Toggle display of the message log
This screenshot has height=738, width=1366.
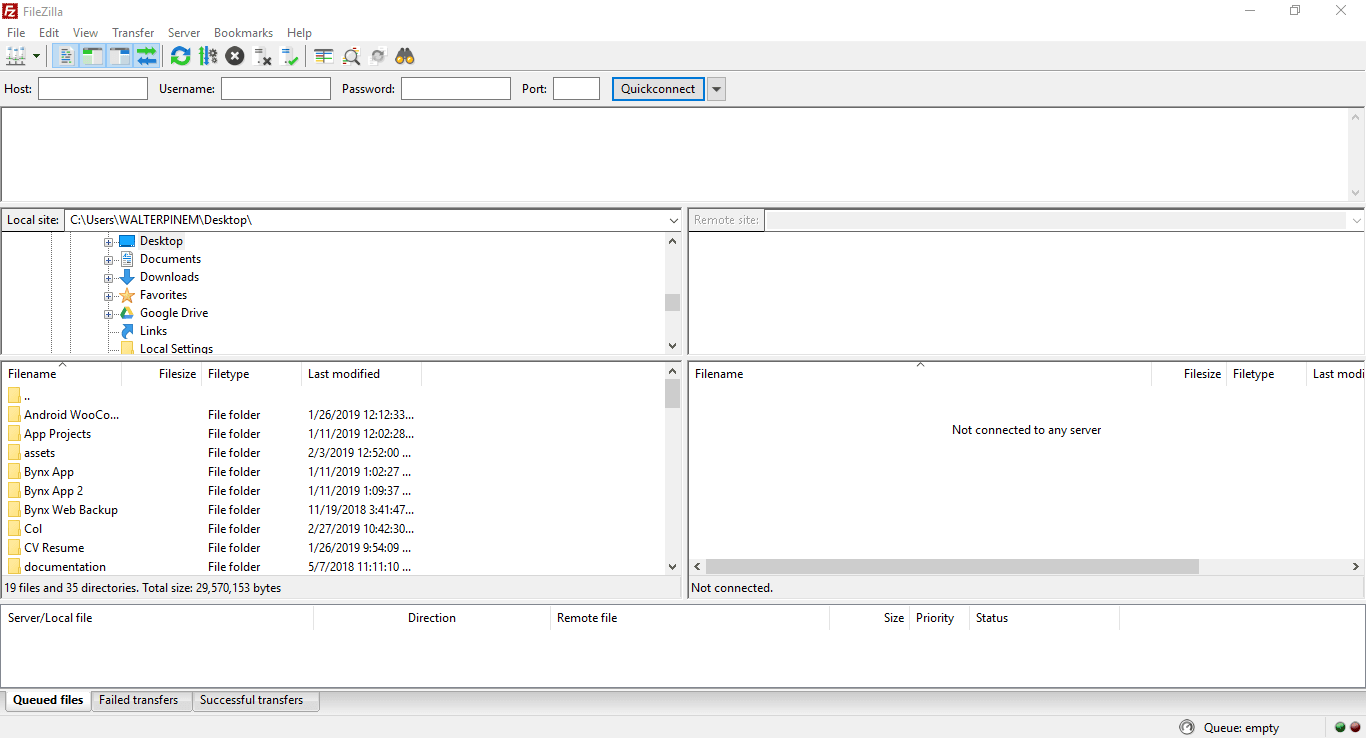[x=65, y=56]
